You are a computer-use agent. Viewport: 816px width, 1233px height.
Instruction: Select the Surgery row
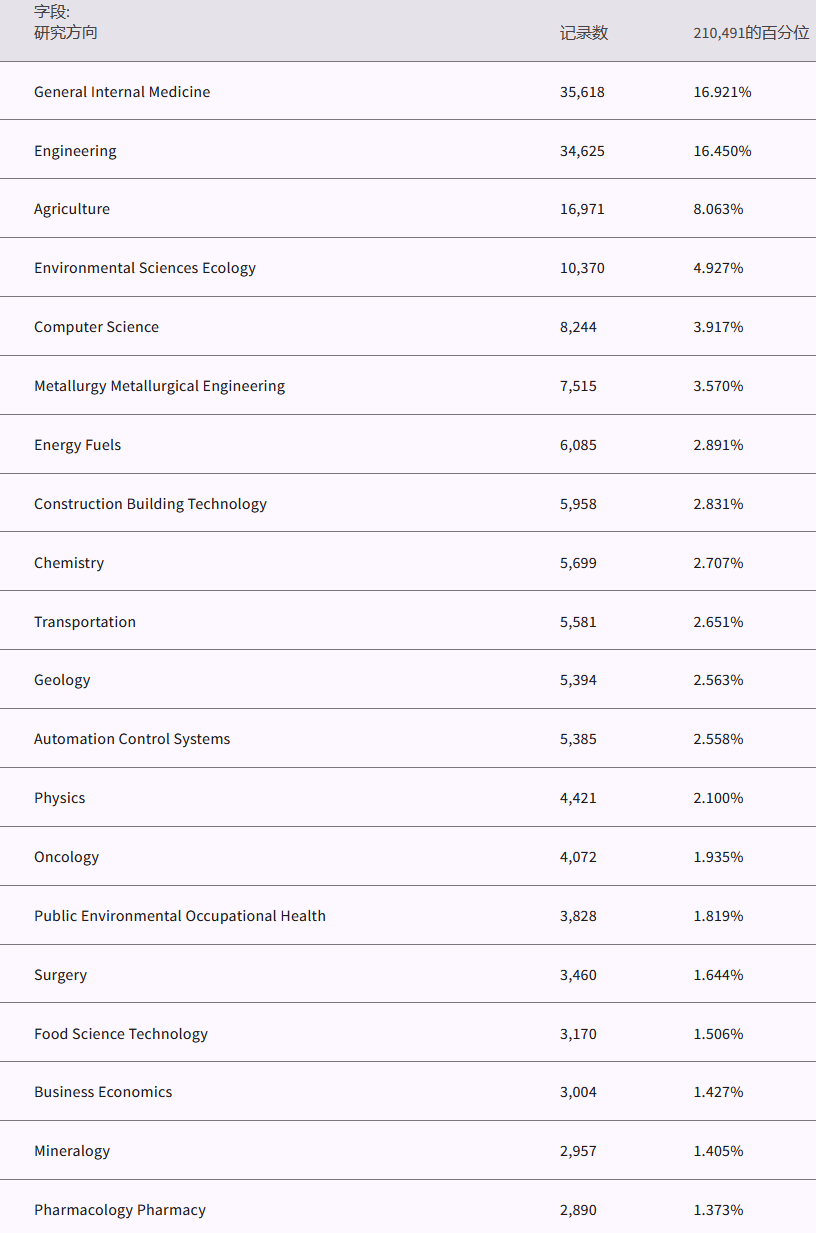pyautogui.click(x=60, y=975)
